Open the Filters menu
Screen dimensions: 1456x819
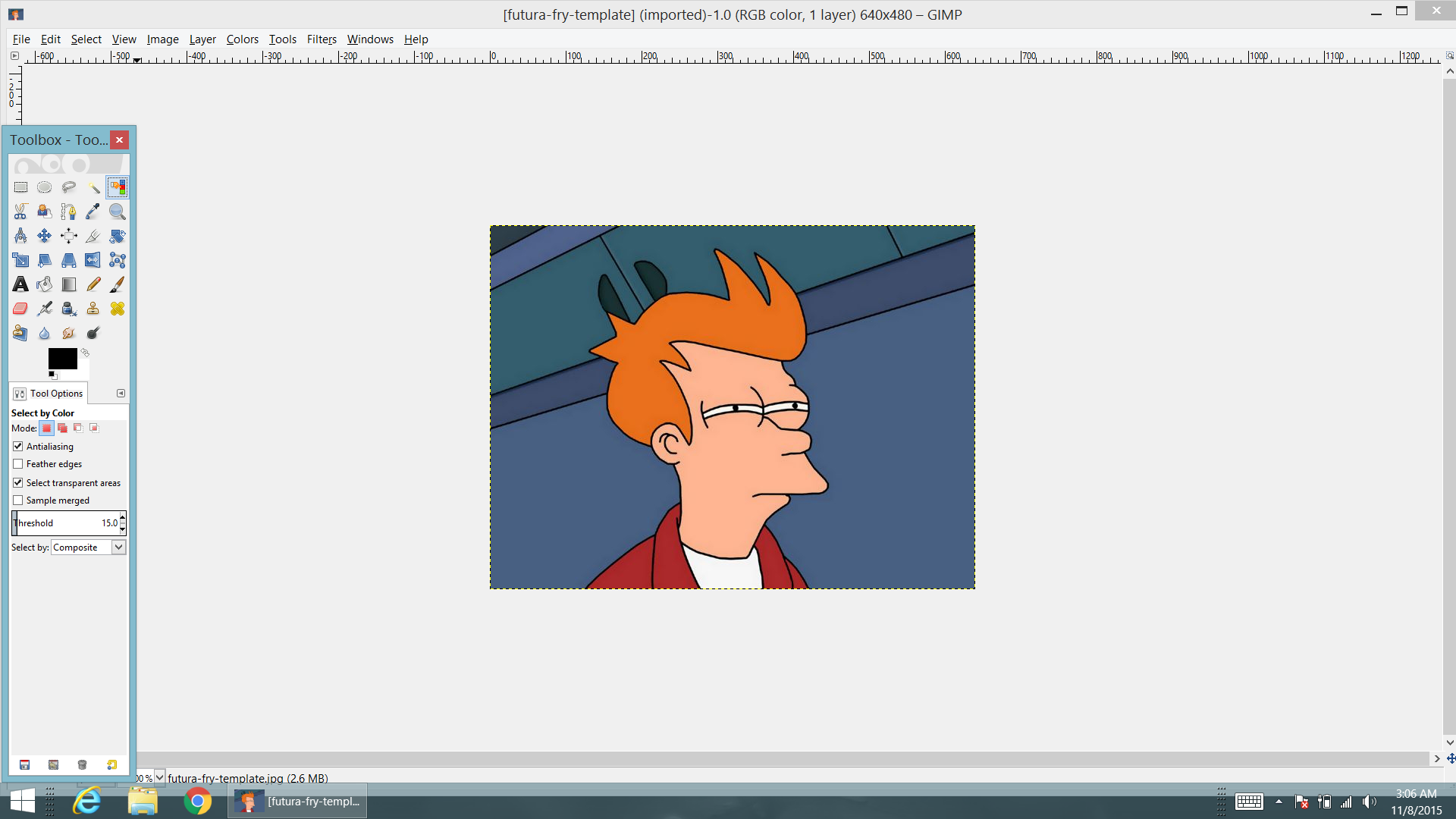coord(322,39)
